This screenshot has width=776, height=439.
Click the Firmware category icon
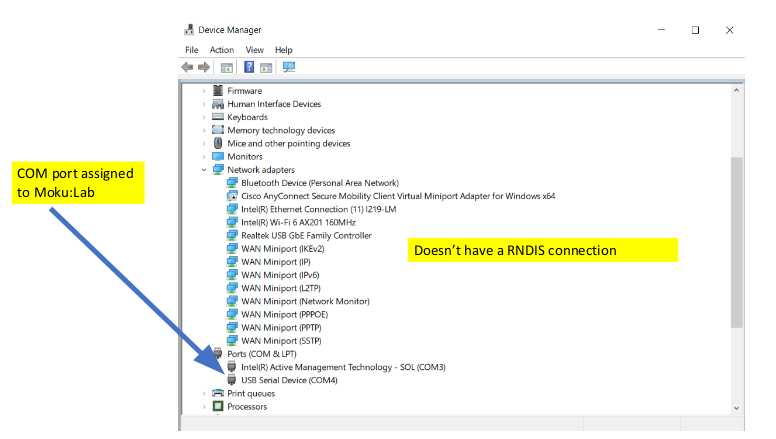tap(218, 91)
